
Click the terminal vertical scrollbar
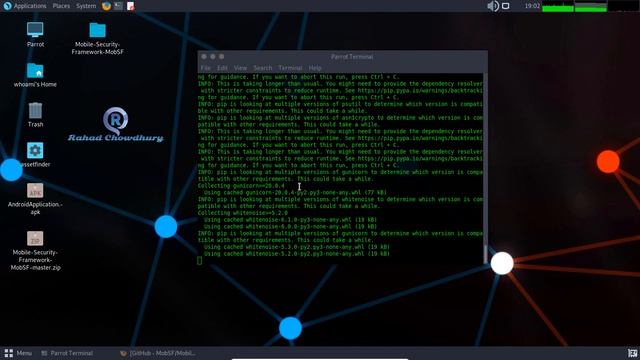pyautogui.click(x=485, y=168)
